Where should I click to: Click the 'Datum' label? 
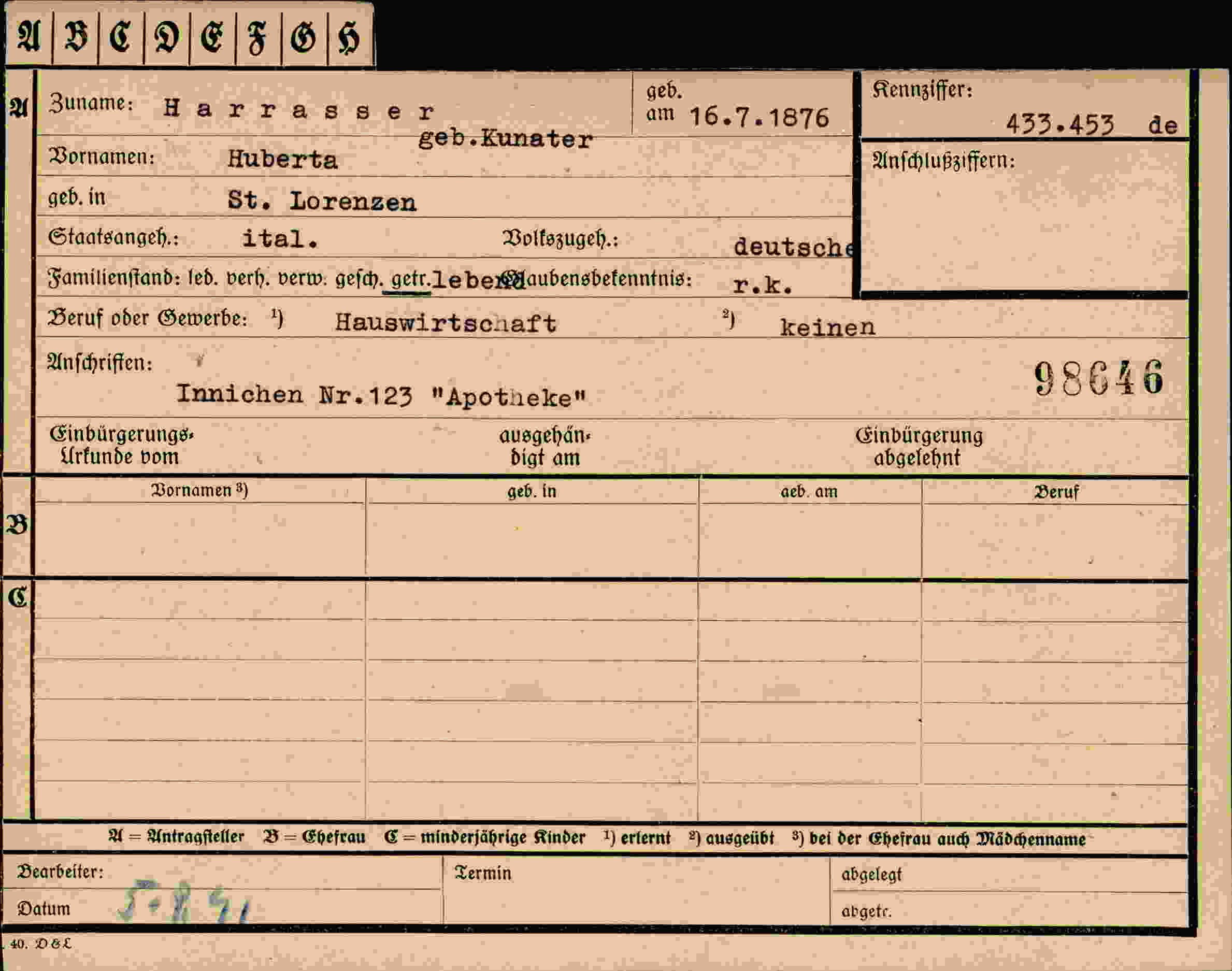44,908
